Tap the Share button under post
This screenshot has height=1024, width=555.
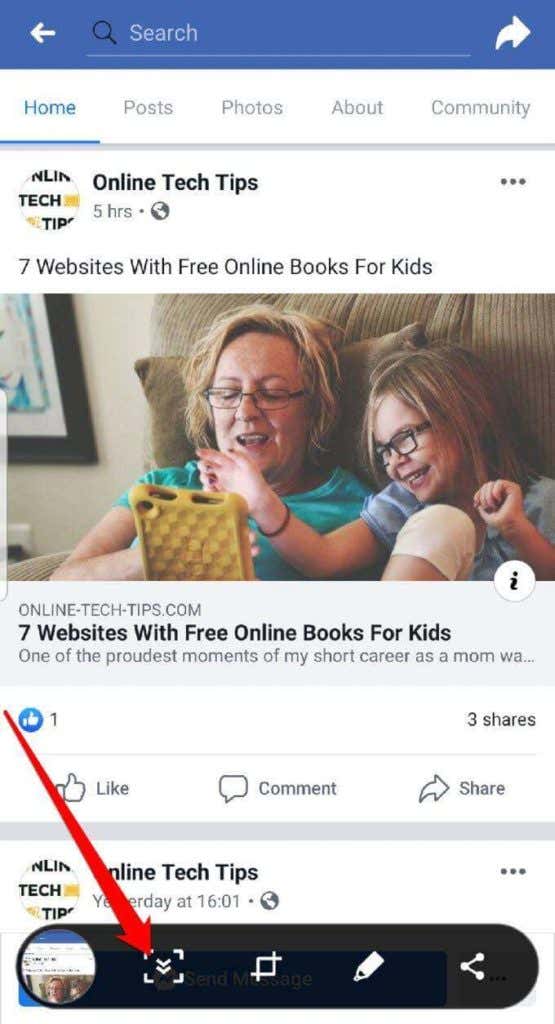[x=462, y=788]
